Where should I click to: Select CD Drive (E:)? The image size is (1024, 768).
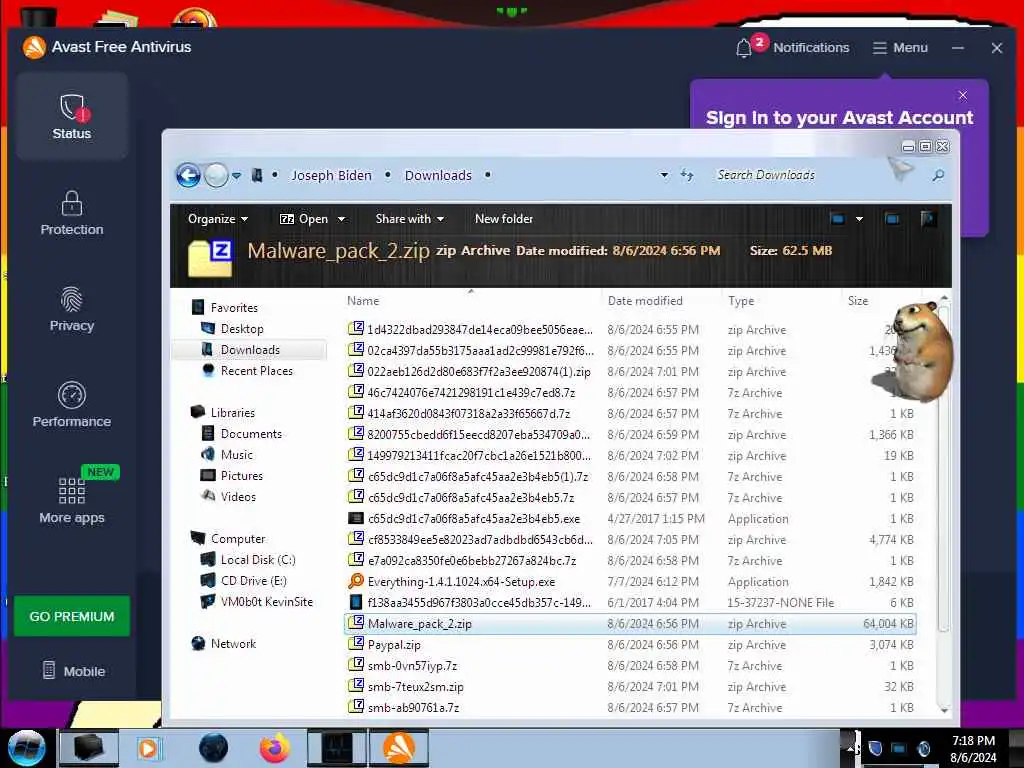pos(244,581)
